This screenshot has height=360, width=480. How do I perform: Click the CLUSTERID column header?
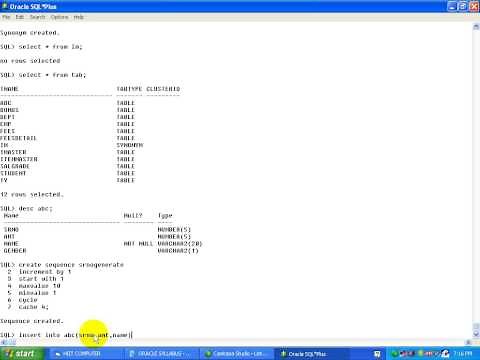(163, 89)
